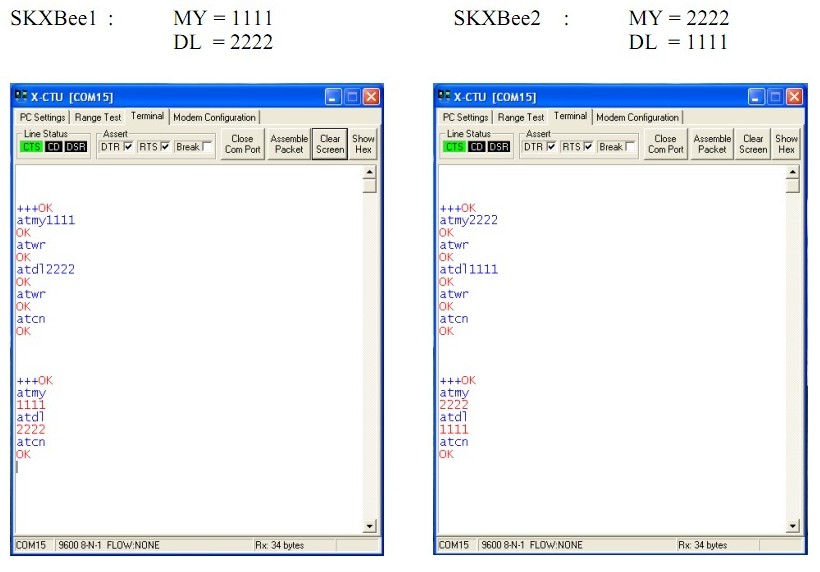Open PC Settings tab in left X-CTU window

[42, 118]
